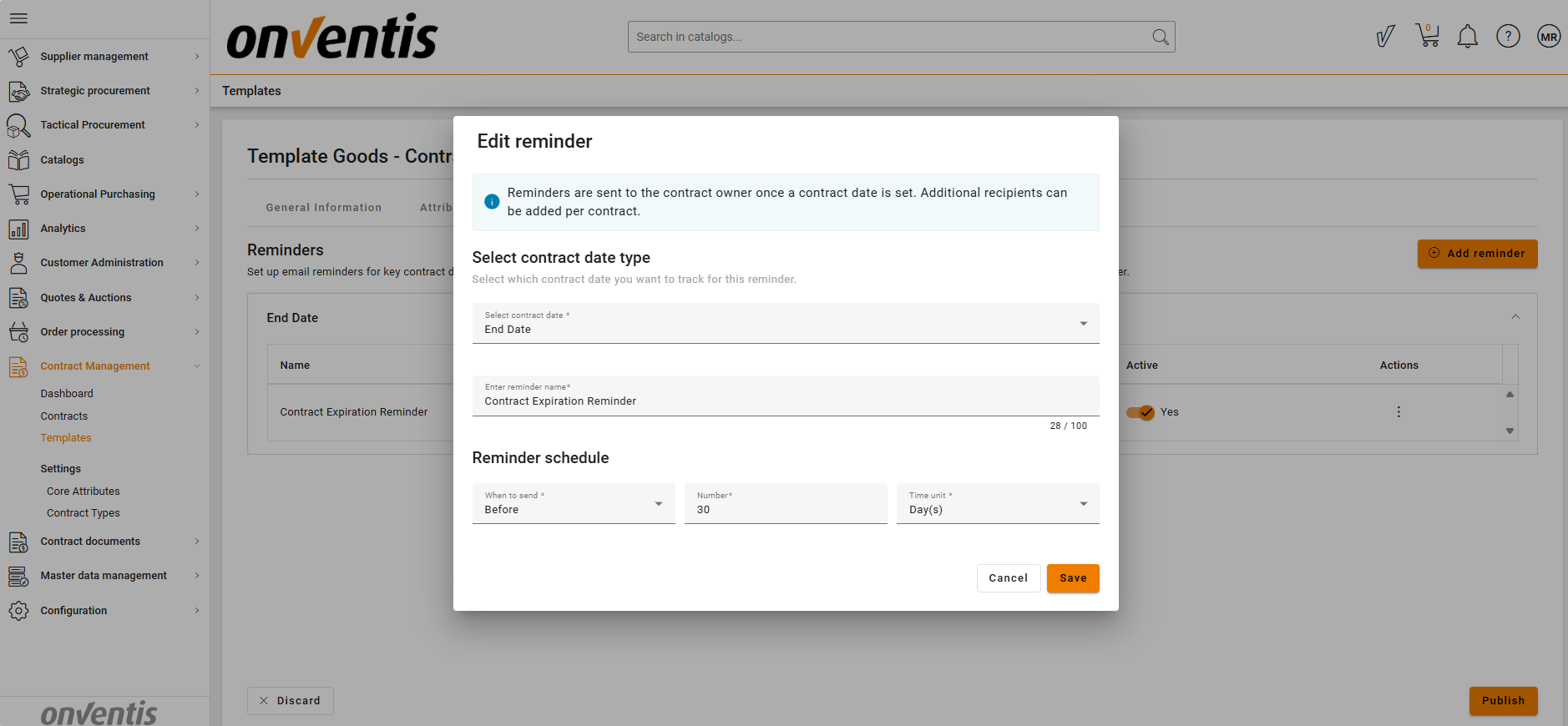Open the Select contract date dropdown
This screenshot has height=726, width=1568.
click(785, 323)
